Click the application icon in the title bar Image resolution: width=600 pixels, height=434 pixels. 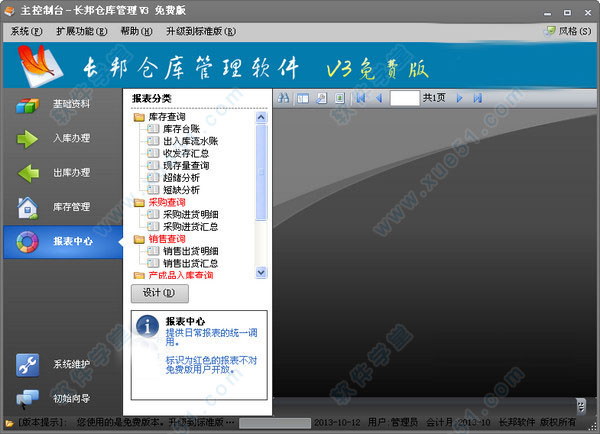coord(9,11)
